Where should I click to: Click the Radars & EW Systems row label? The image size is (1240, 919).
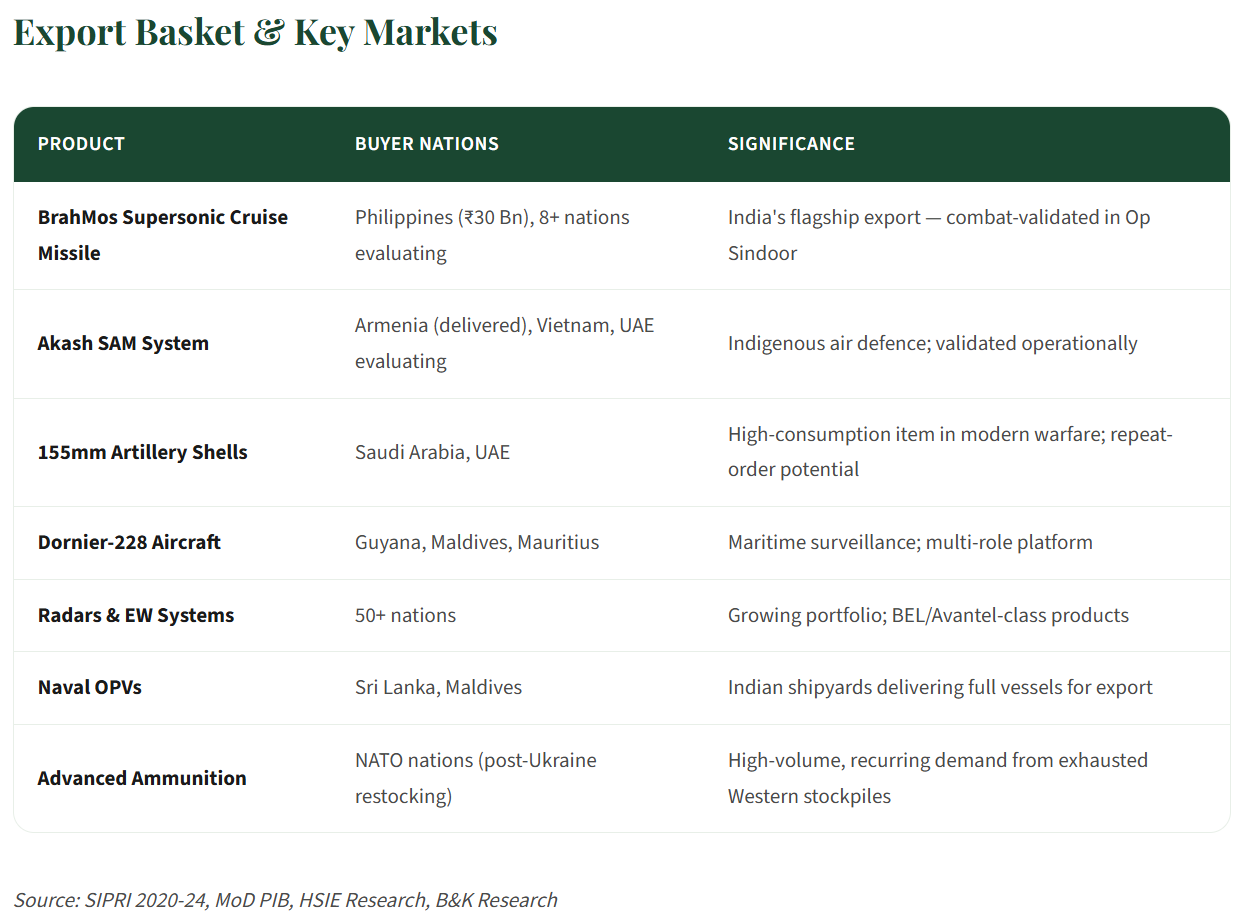pos(136,616)
